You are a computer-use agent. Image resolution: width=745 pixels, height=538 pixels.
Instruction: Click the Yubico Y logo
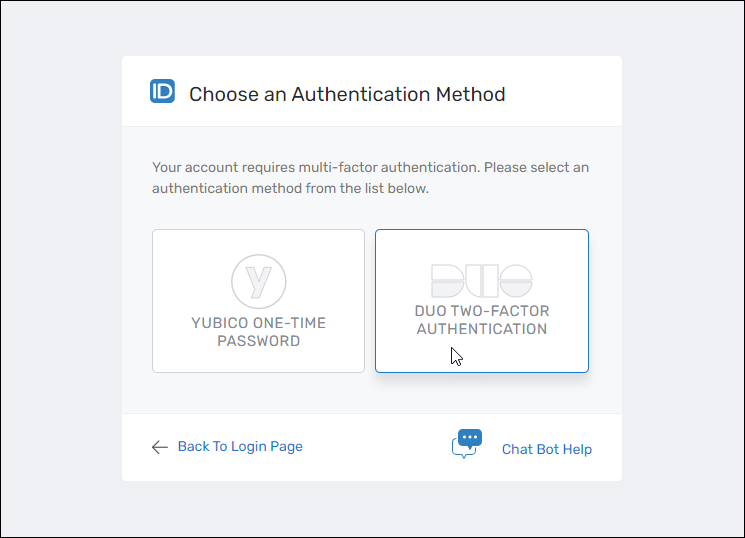click(x=258, y=281)
